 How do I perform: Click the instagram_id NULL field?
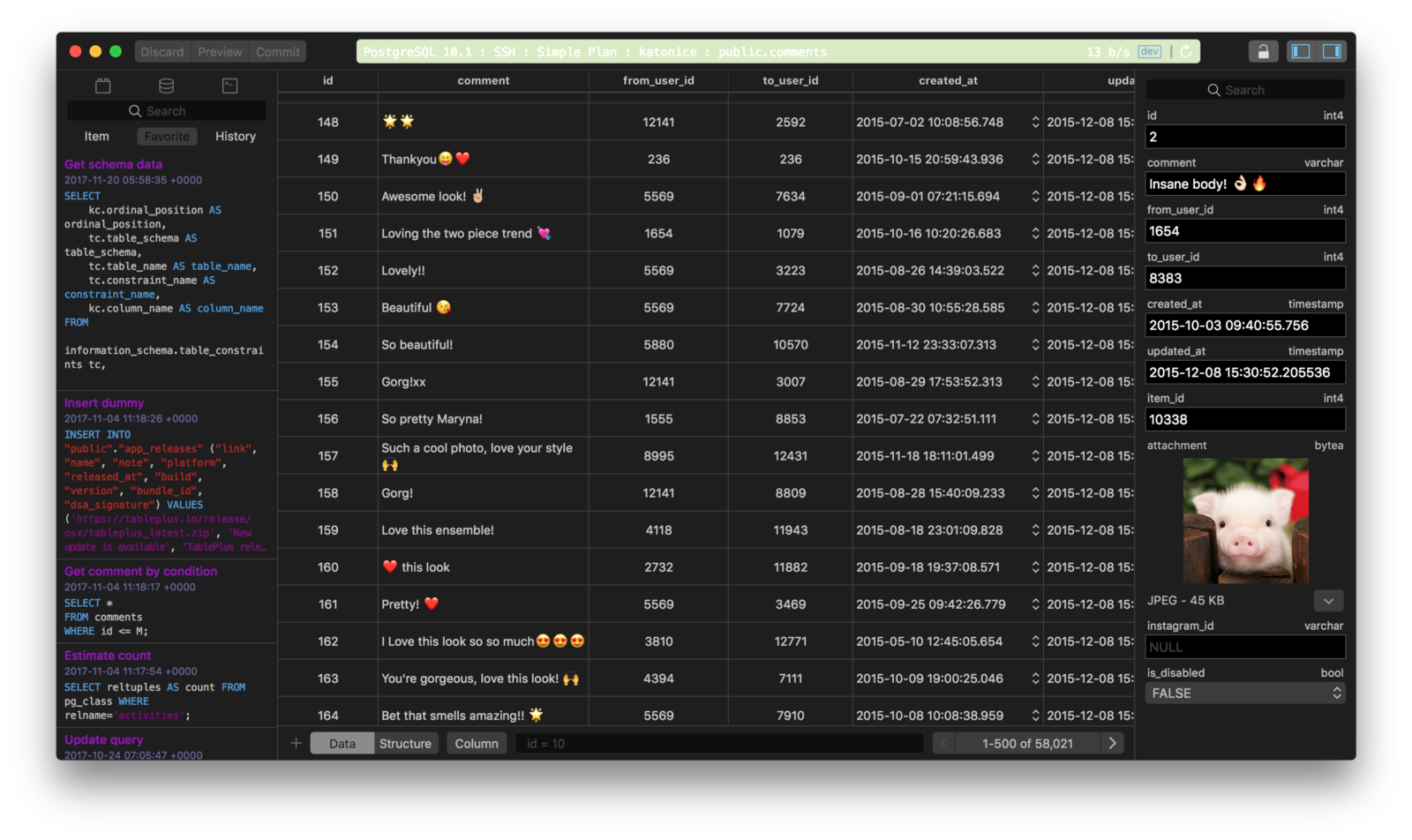tap(1245, 647)
